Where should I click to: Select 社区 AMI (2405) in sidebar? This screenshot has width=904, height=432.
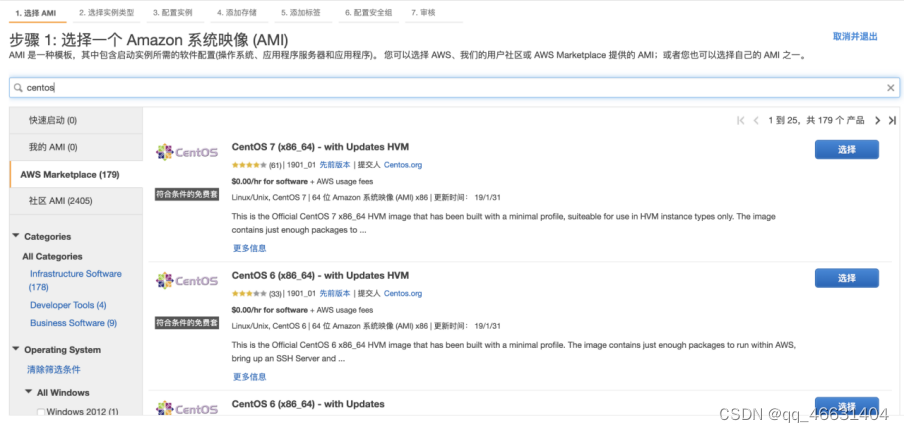76,201
